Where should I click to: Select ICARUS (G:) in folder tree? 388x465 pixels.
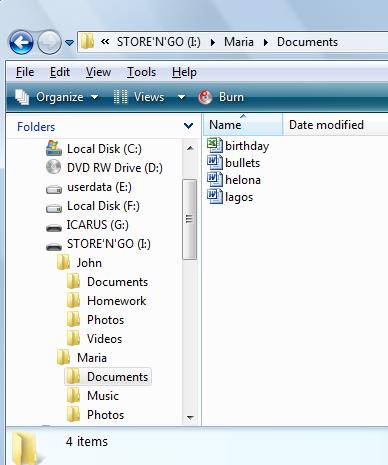coord(98,225)
